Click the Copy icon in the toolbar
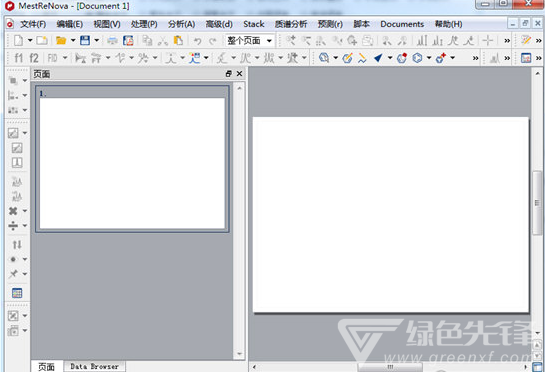Screen dimensions: 545x372 [x=147, y=41]
